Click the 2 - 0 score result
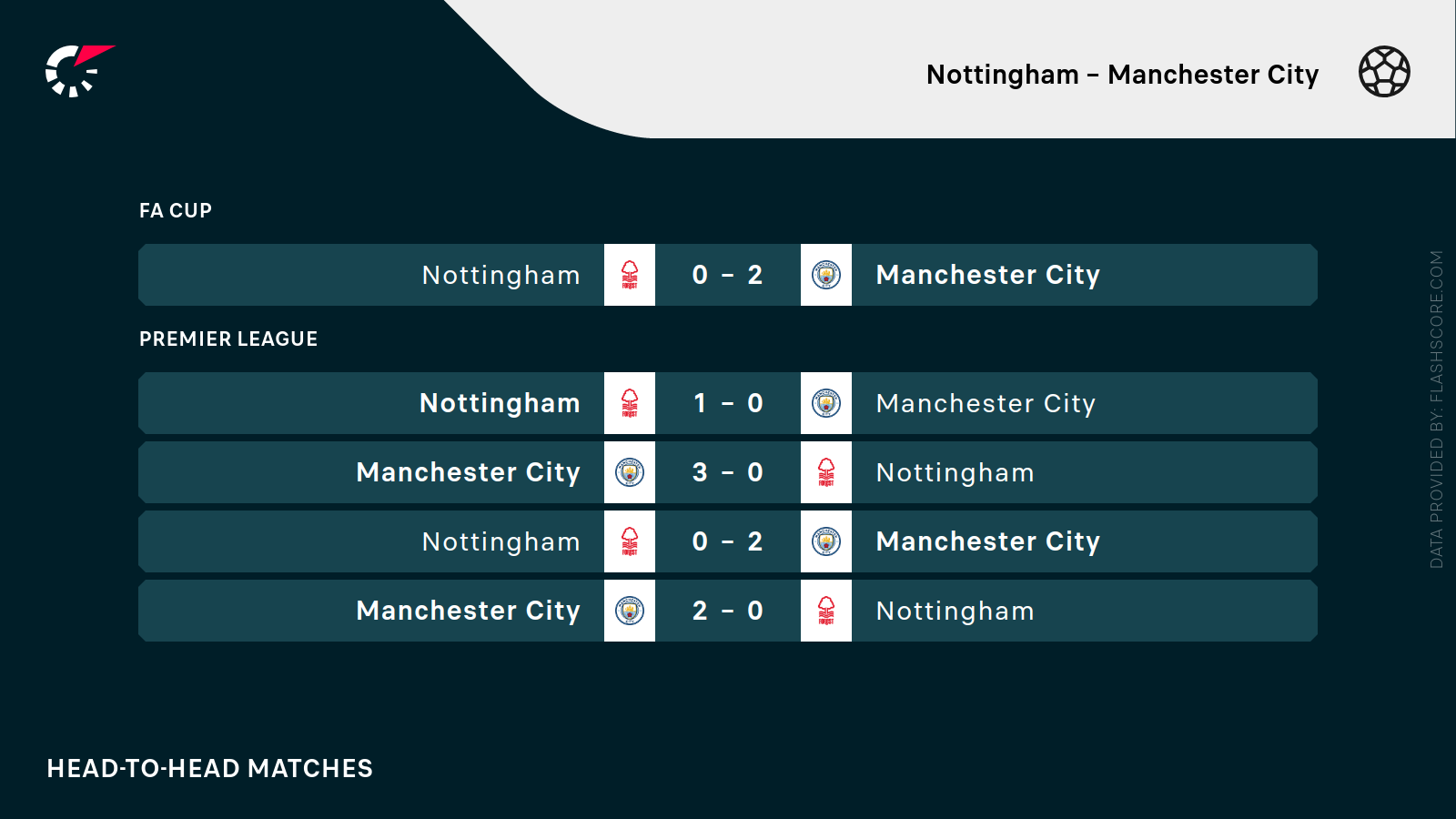Image resolution: width=1456 pixels, height=819 pixels. tap(727, 611)
